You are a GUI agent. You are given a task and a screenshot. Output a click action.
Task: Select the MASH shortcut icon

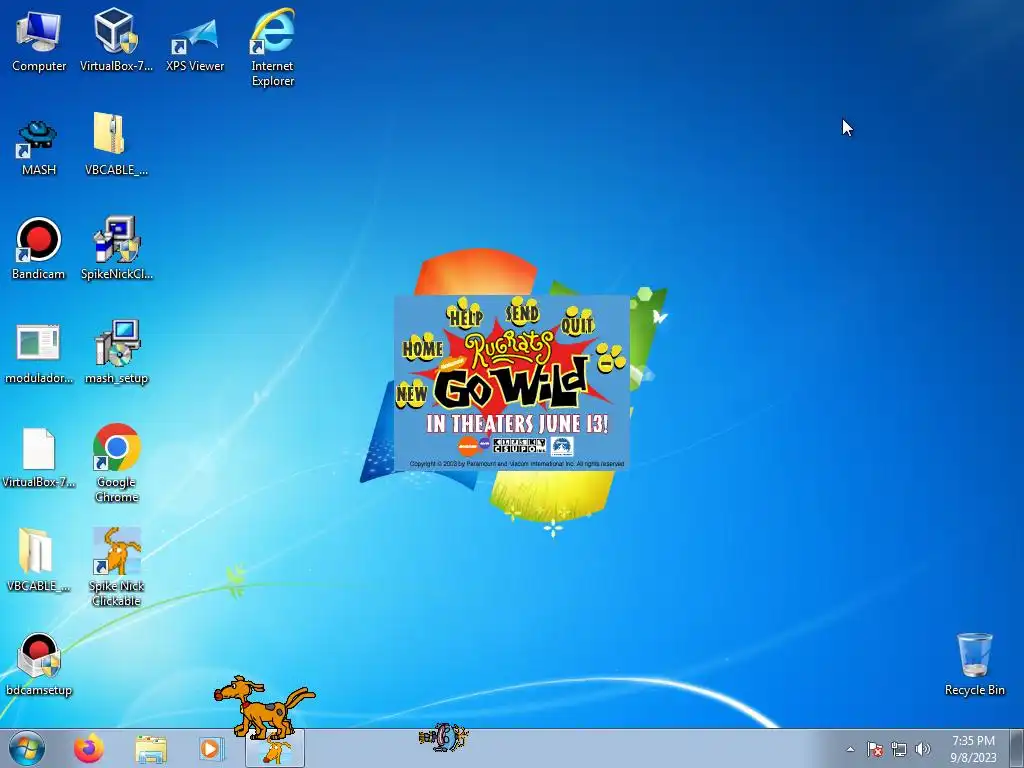tap(39, 148)
